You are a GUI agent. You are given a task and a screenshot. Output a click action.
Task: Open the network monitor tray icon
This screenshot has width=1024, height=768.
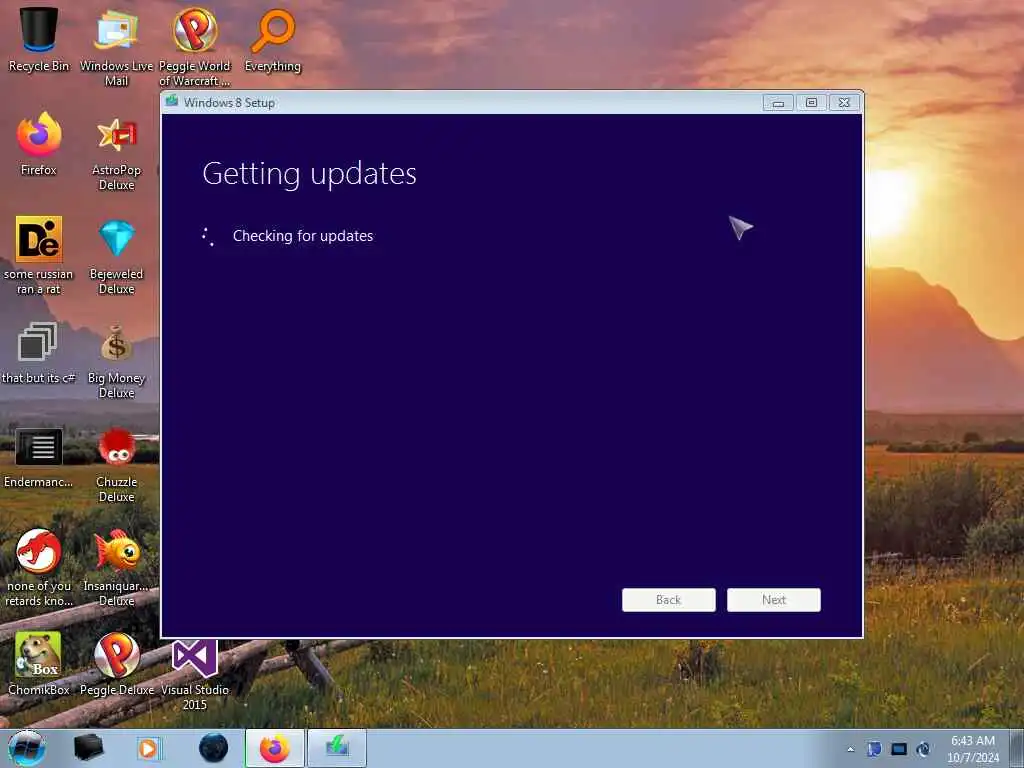point(899,749)
